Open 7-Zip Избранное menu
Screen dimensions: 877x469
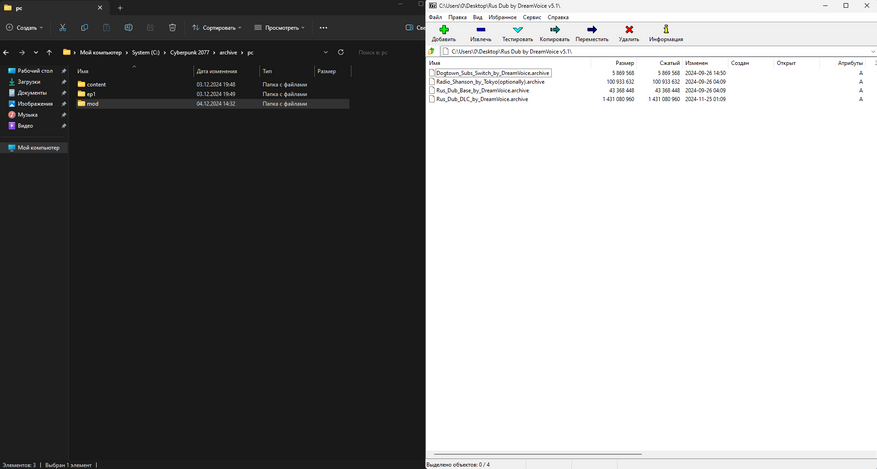[502, 17]
